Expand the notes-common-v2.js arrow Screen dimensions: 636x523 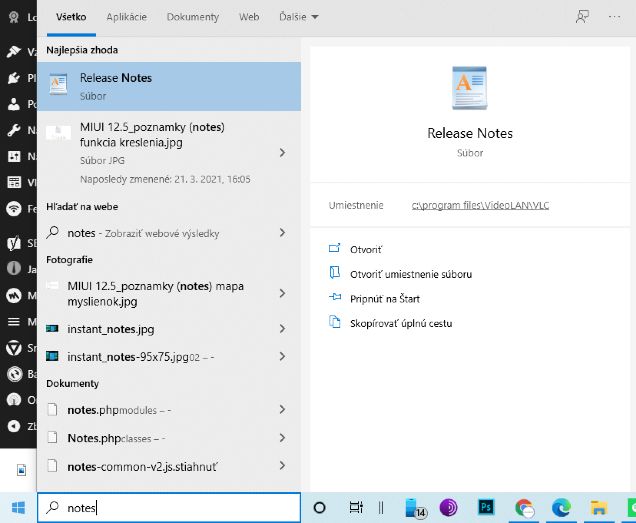[282, 466]
